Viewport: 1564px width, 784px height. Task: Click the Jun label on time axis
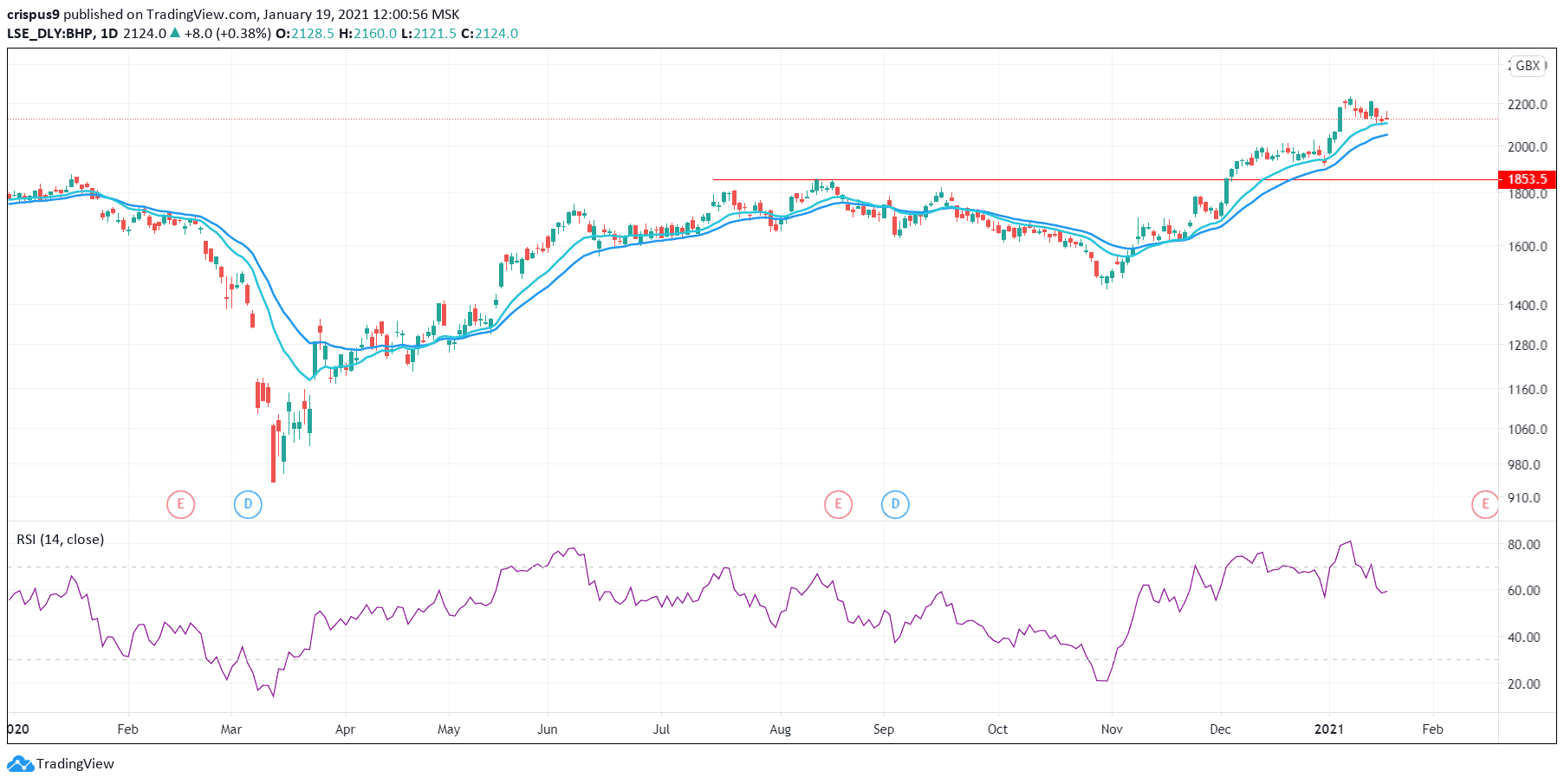(547, 729)
